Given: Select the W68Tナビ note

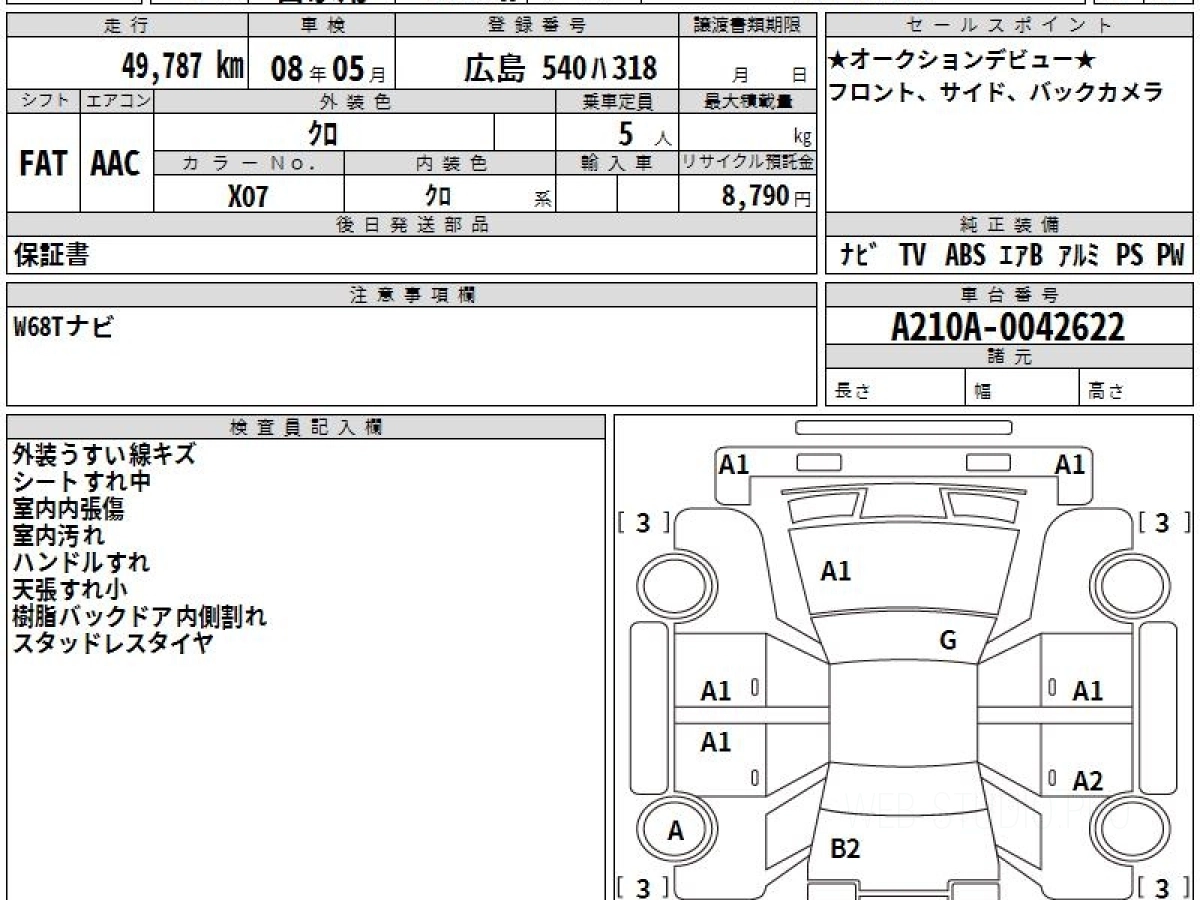Looking at the screenshot, I should 63,326.
